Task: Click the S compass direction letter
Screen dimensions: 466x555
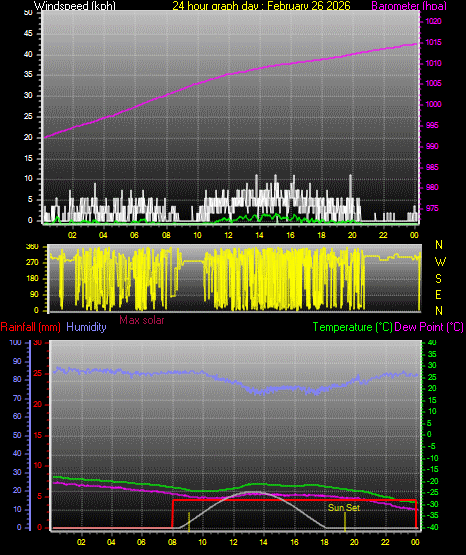Action: (438, 279)
